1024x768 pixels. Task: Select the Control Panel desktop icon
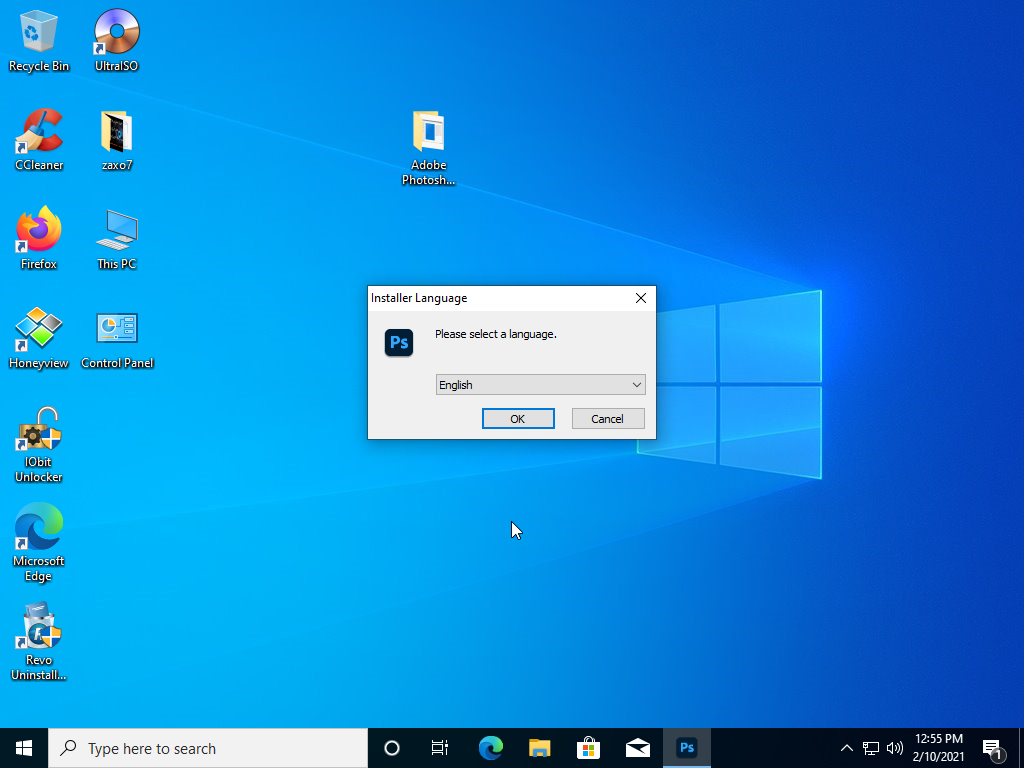(117, 338)
